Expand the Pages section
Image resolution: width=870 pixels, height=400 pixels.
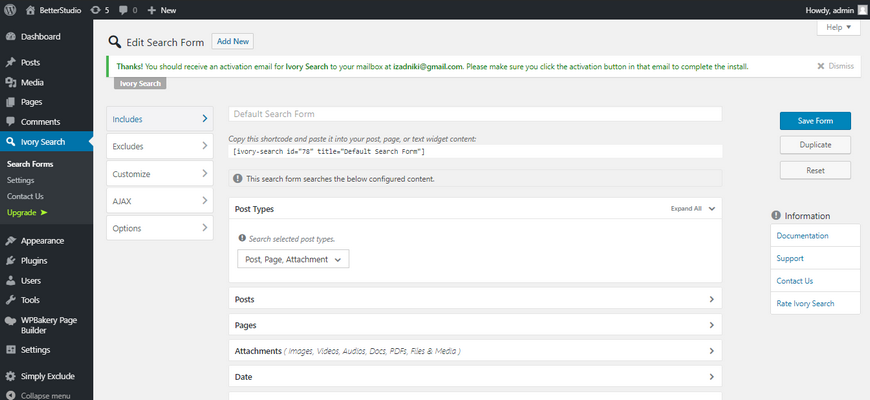point(475,325)
